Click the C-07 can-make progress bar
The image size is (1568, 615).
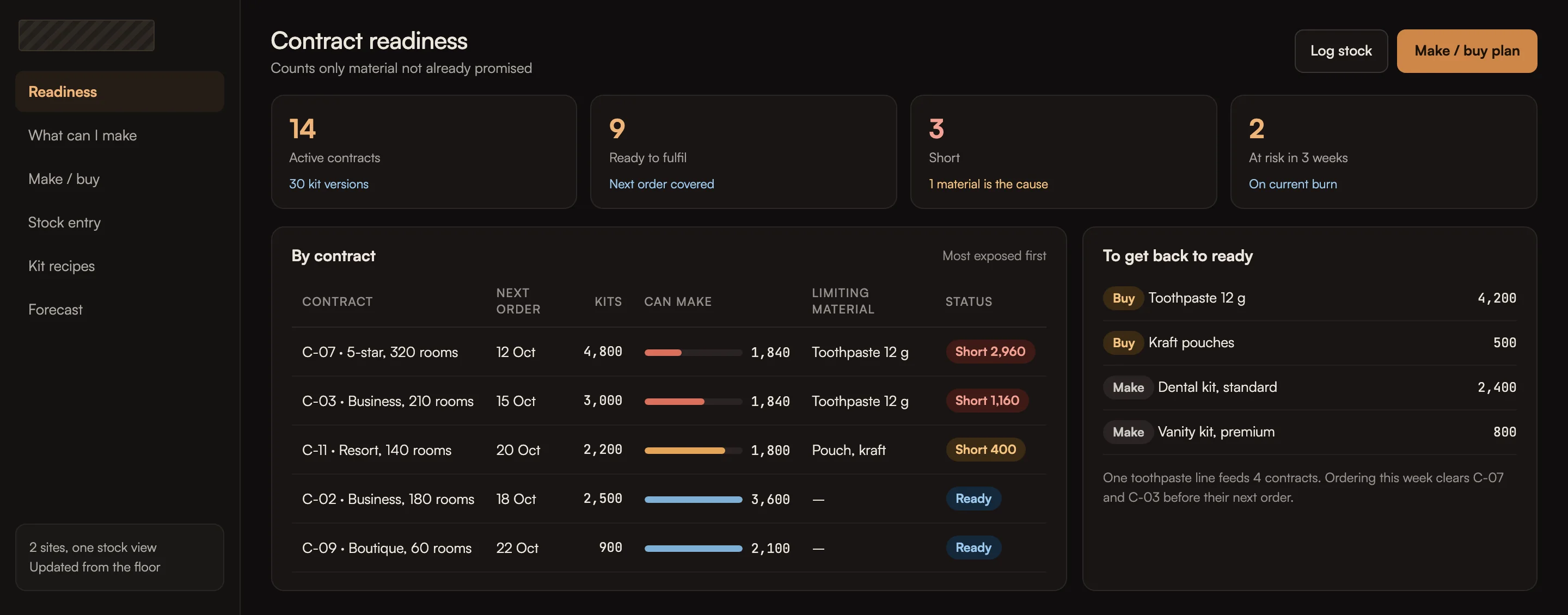tap(693, 352)
